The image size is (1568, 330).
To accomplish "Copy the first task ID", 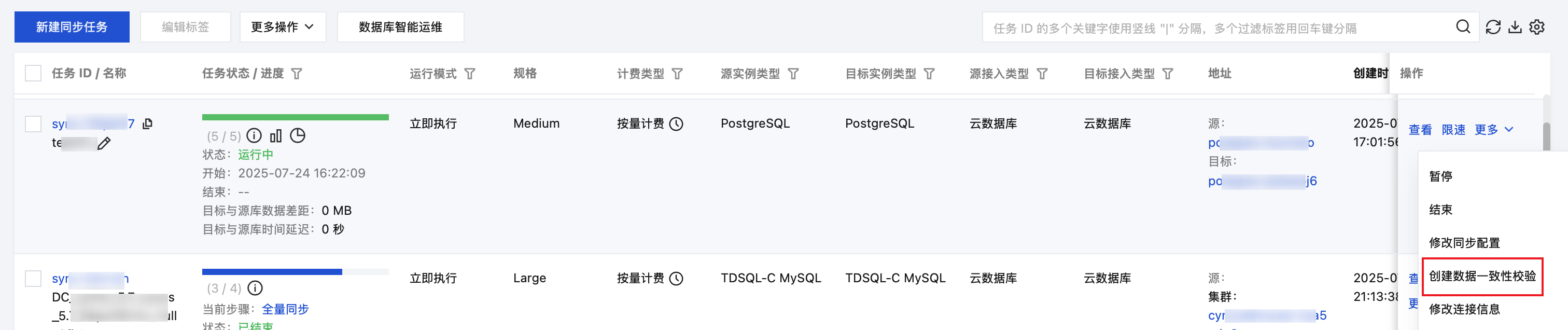I will coord(147,123).
